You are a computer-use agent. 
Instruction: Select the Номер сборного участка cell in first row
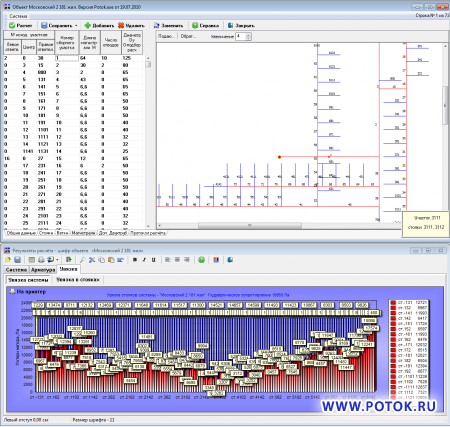tap(67, 58)
